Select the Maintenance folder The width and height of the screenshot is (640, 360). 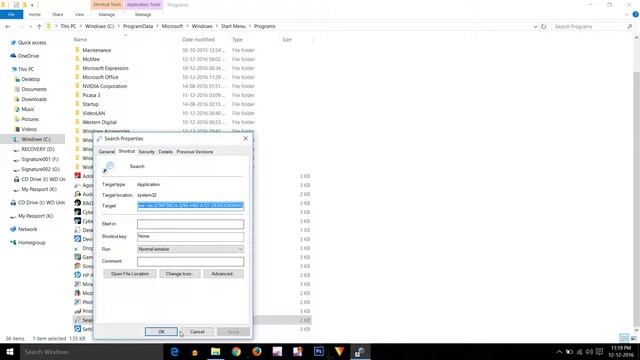(96, 50)
